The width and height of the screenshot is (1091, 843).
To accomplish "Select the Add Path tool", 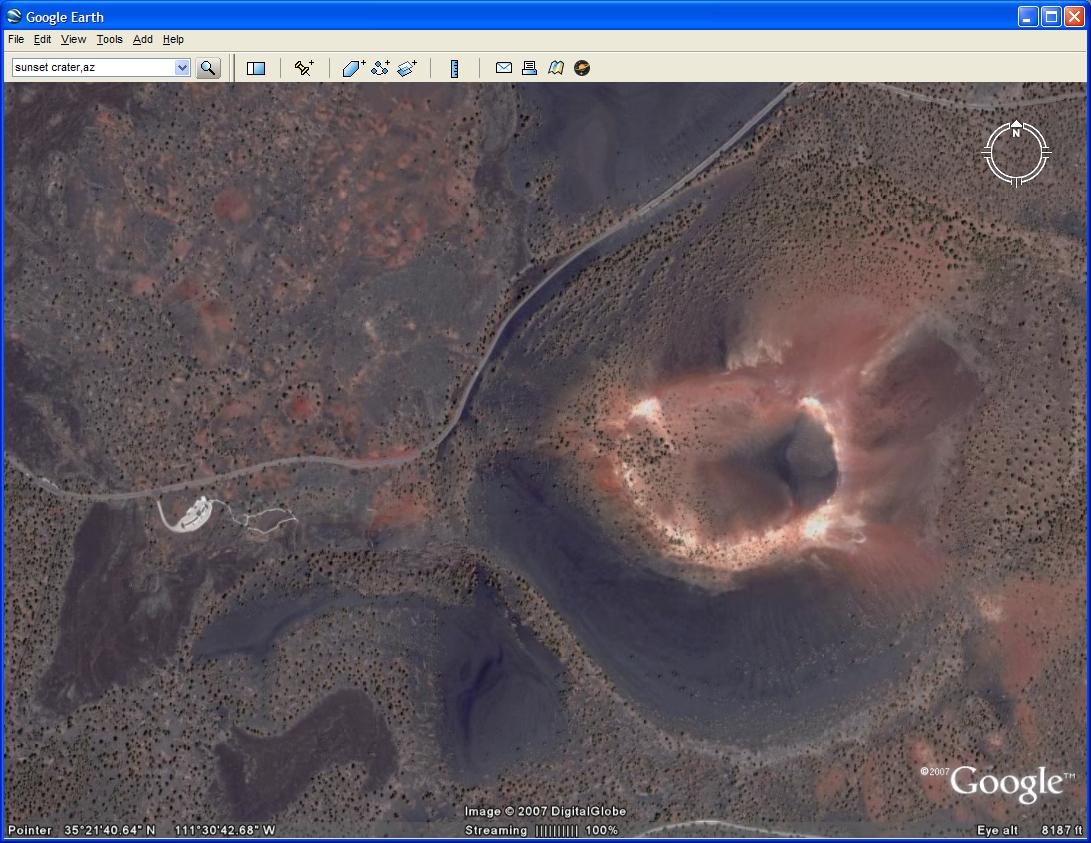I will coord(380,68).
